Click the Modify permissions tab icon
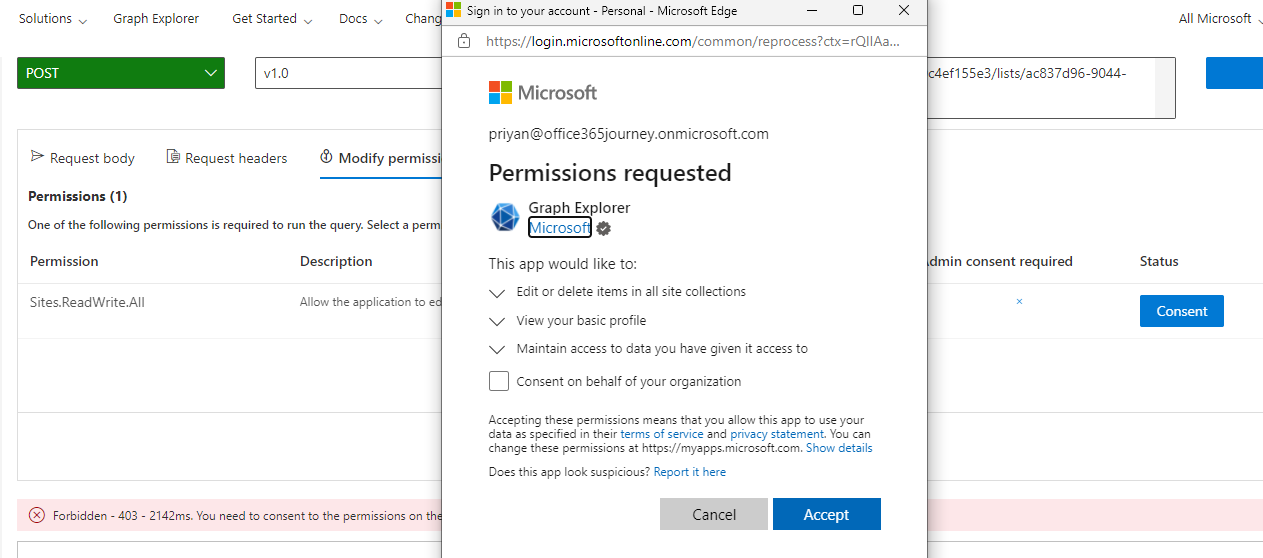Viewport: 1263px width, 558px height. point(326,157)
